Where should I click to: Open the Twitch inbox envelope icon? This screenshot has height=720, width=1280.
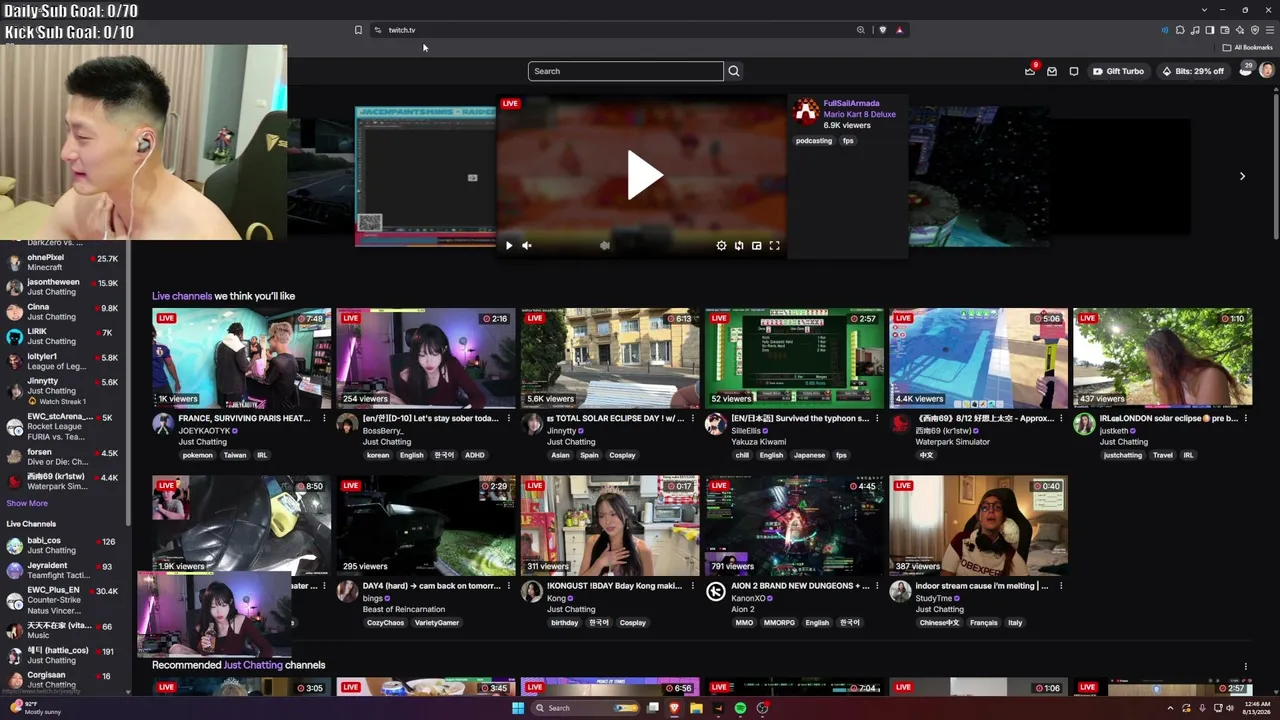click(x=1052, y=71)
